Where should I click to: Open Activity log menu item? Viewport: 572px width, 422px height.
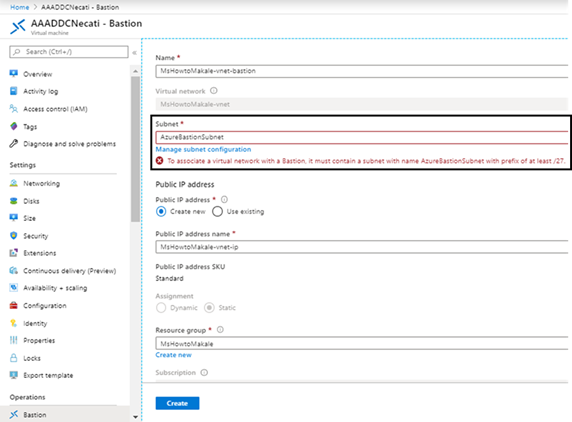coord(40,91)
